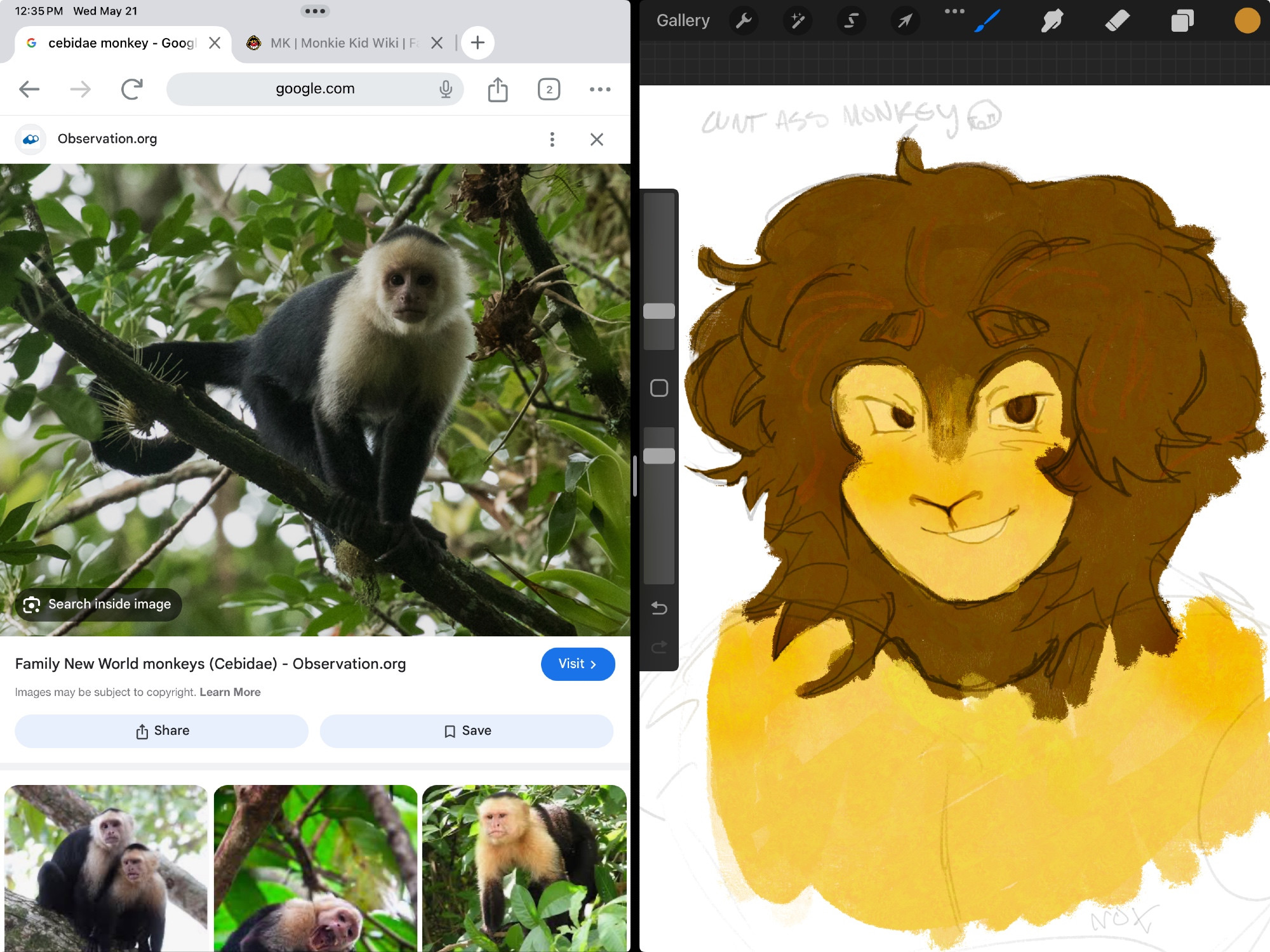Click the Share button below the image
Viewport: 1270px width, 952px height.
pyautogui.click(x=161, y=731)
